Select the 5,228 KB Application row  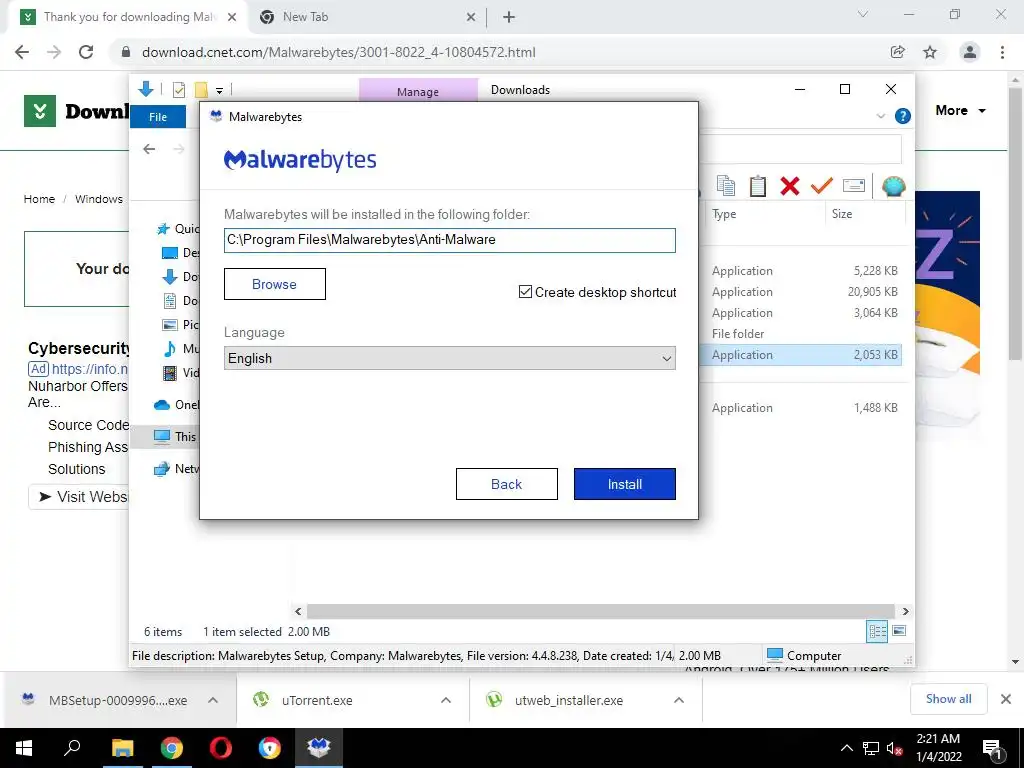803,270
